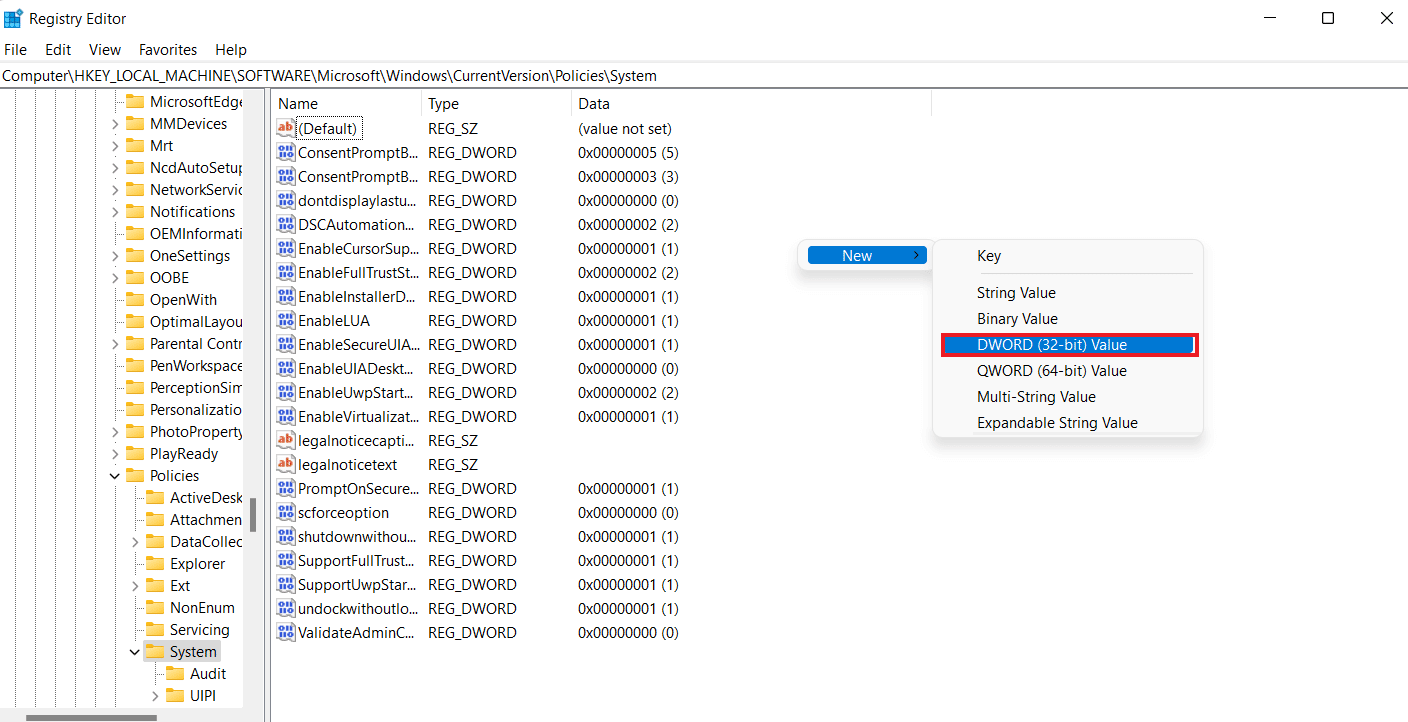Screen dimensions: 1408x722
Task: Open the Favorites menu
Action: tap(167, 49)
